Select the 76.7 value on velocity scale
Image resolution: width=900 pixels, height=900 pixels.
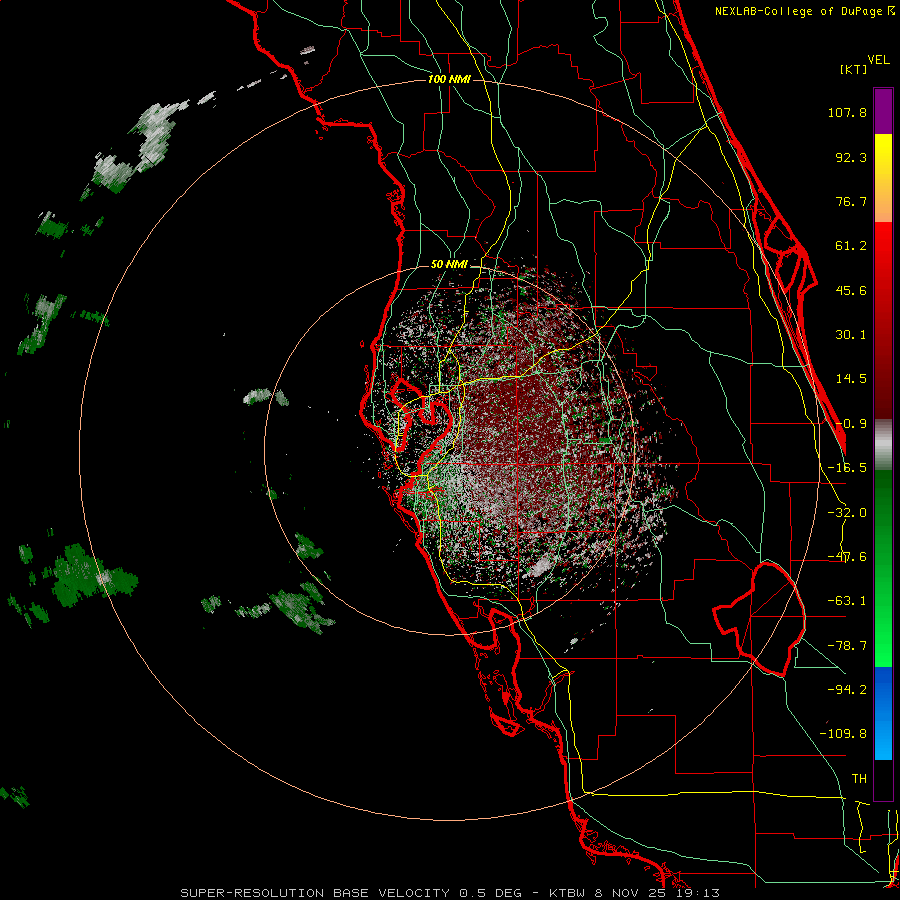[x=851, y=201]
